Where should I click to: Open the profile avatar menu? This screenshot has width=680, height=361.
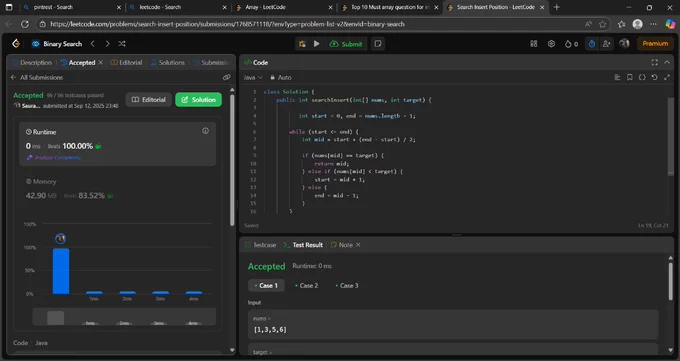pos(624,43)
